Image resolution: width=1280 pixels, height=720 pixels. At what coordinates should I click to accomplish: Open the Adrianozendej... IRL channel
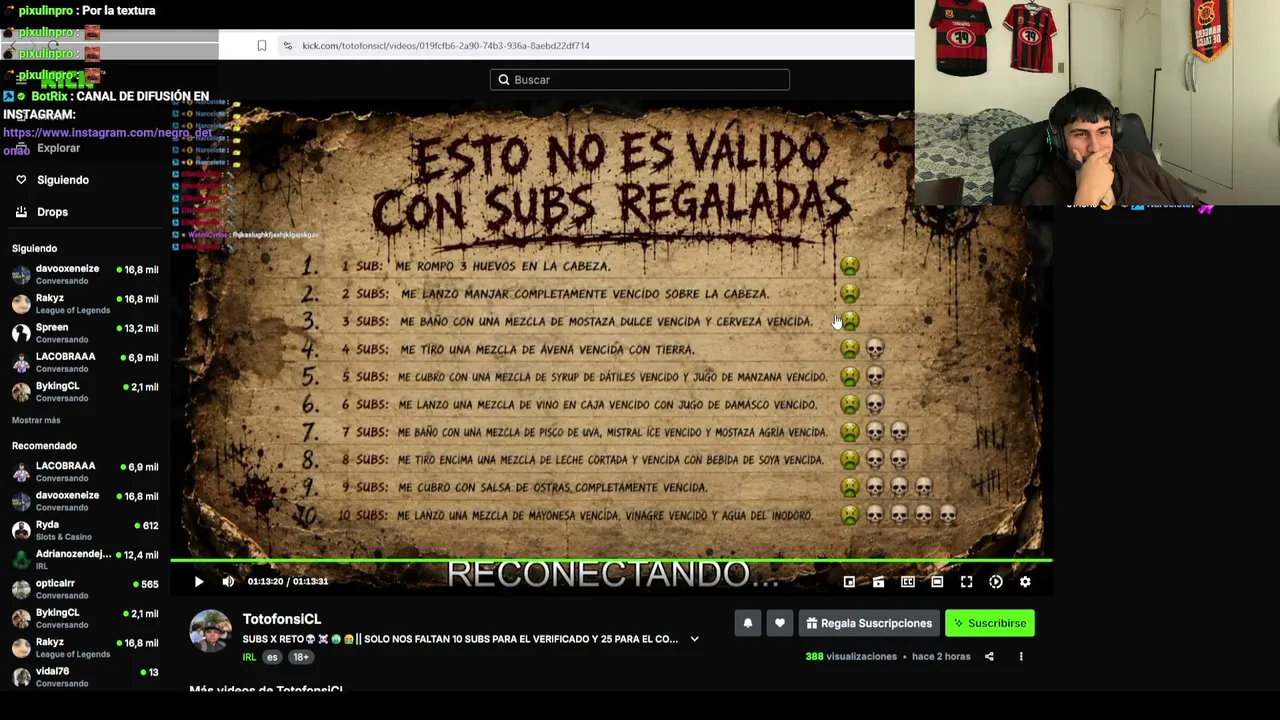point(85,559)
